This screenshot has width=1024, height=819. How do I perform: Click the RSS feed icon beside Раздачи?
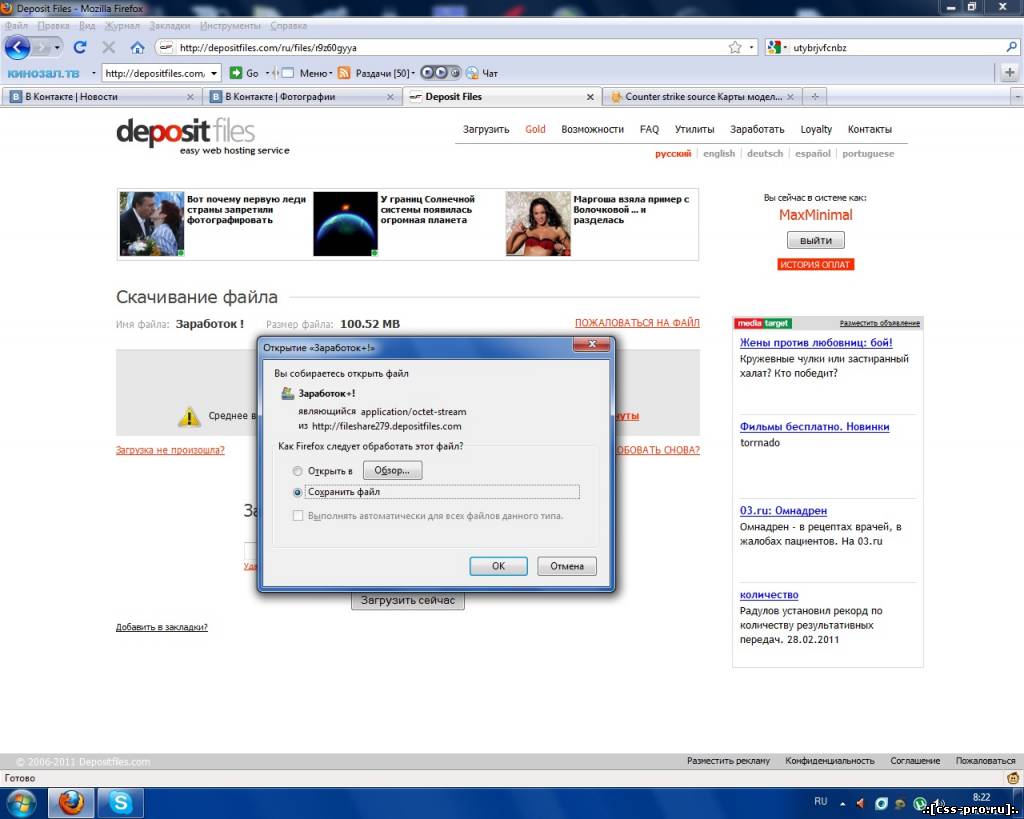(x=344, y=73)
